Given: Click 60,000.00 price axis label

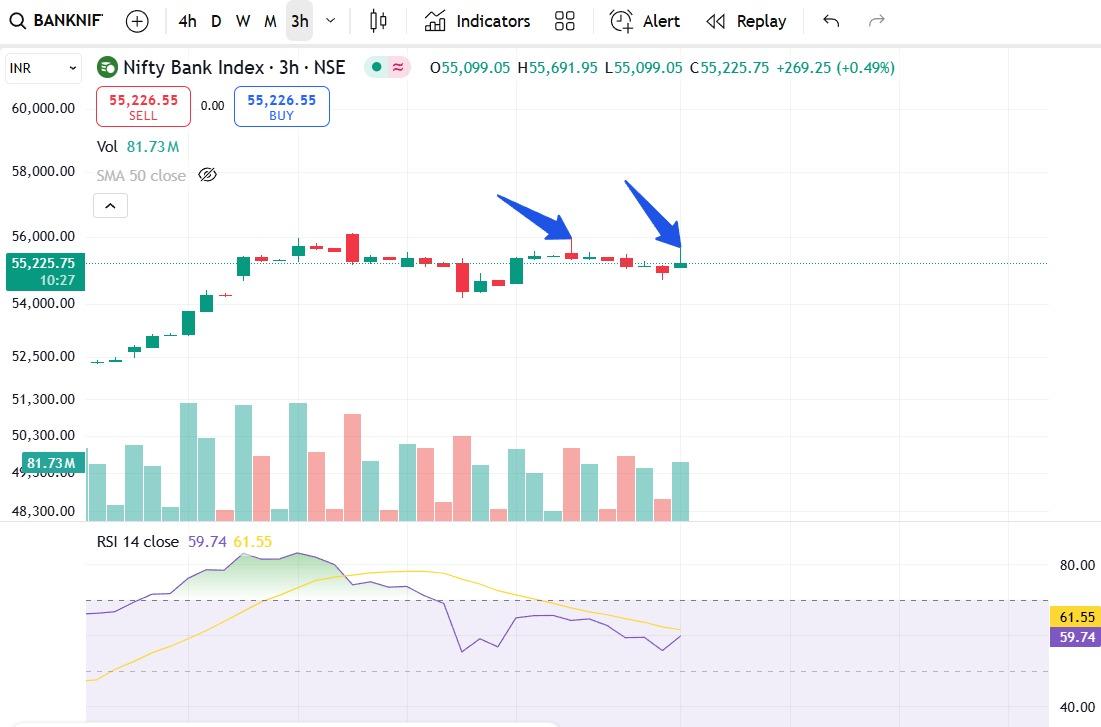Looking at the screenshot, I should coord(44,108).
